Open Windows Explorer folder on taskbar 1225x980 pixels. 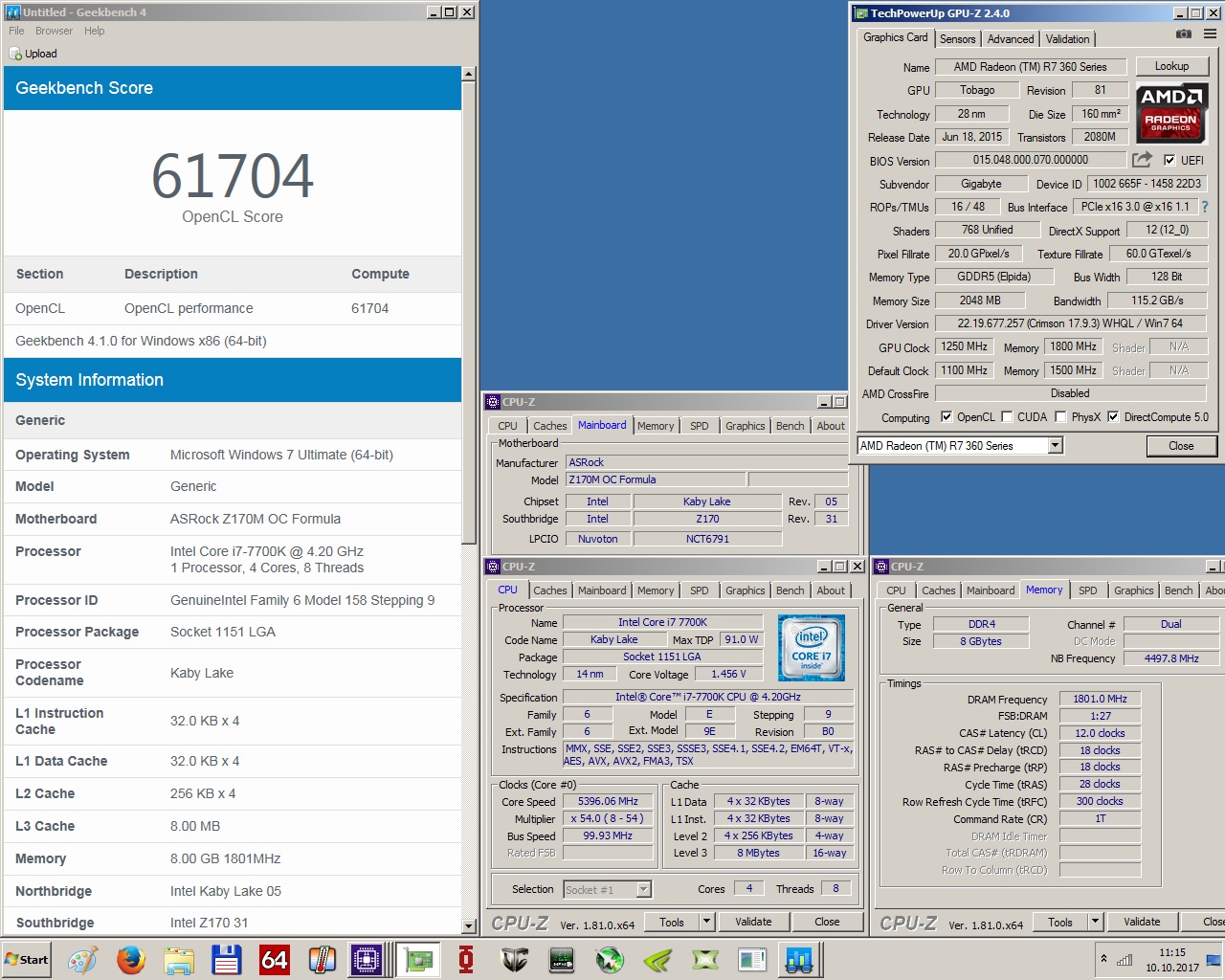point(178,960)
